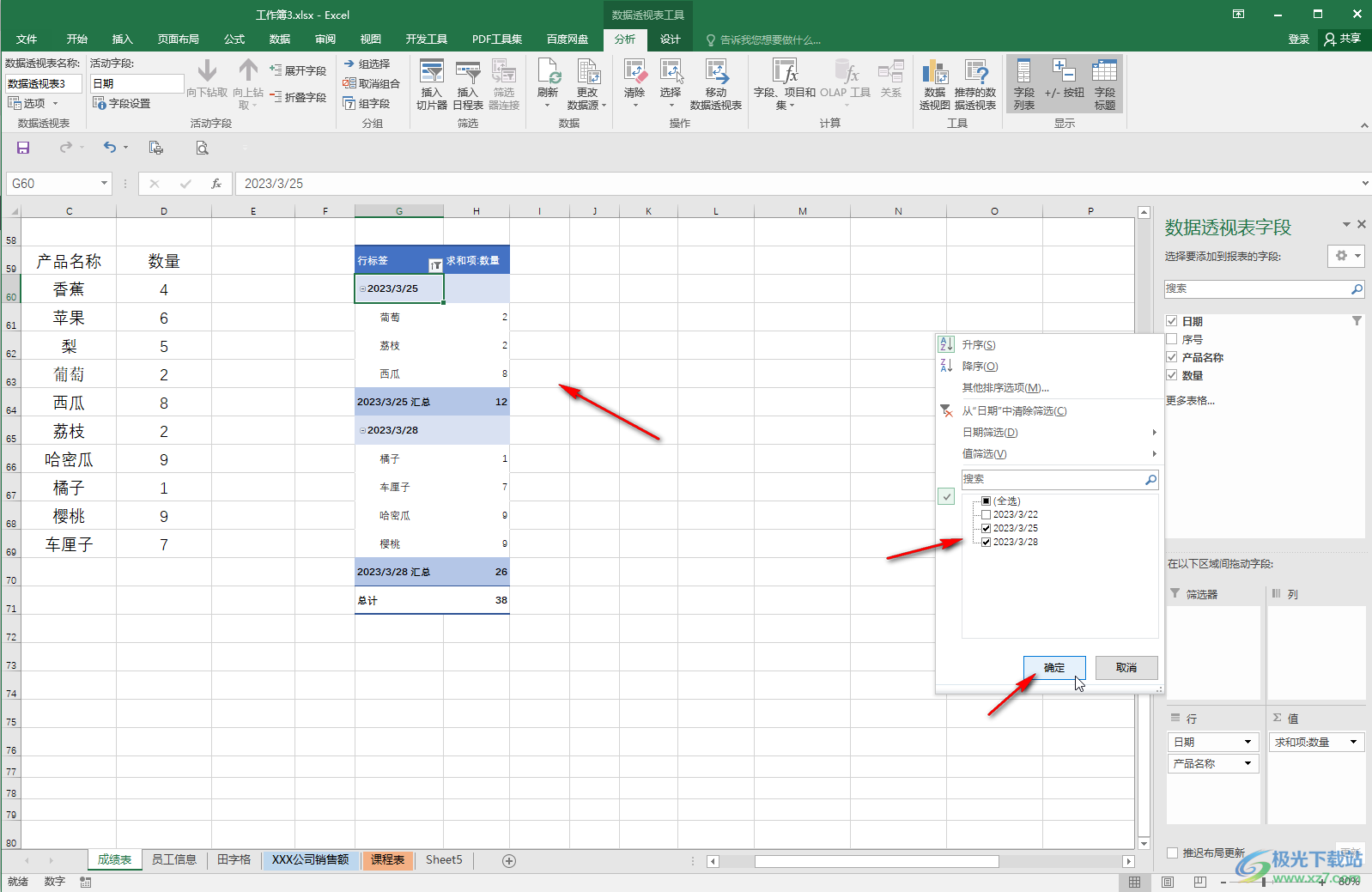Collapse the 2023/3/25 group in pivot table
The width and height of the screenshot is (1372, 892).
(x=362, y=288)
